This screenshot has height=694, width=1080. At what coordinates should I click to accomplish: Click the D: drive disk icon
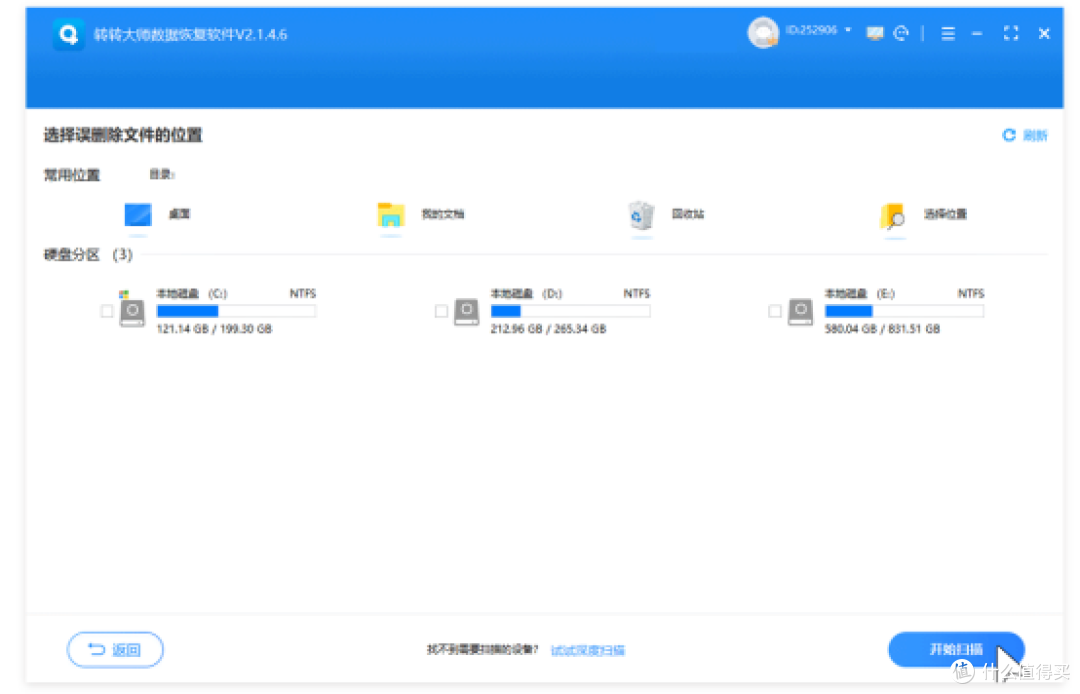tap(466, 311)
